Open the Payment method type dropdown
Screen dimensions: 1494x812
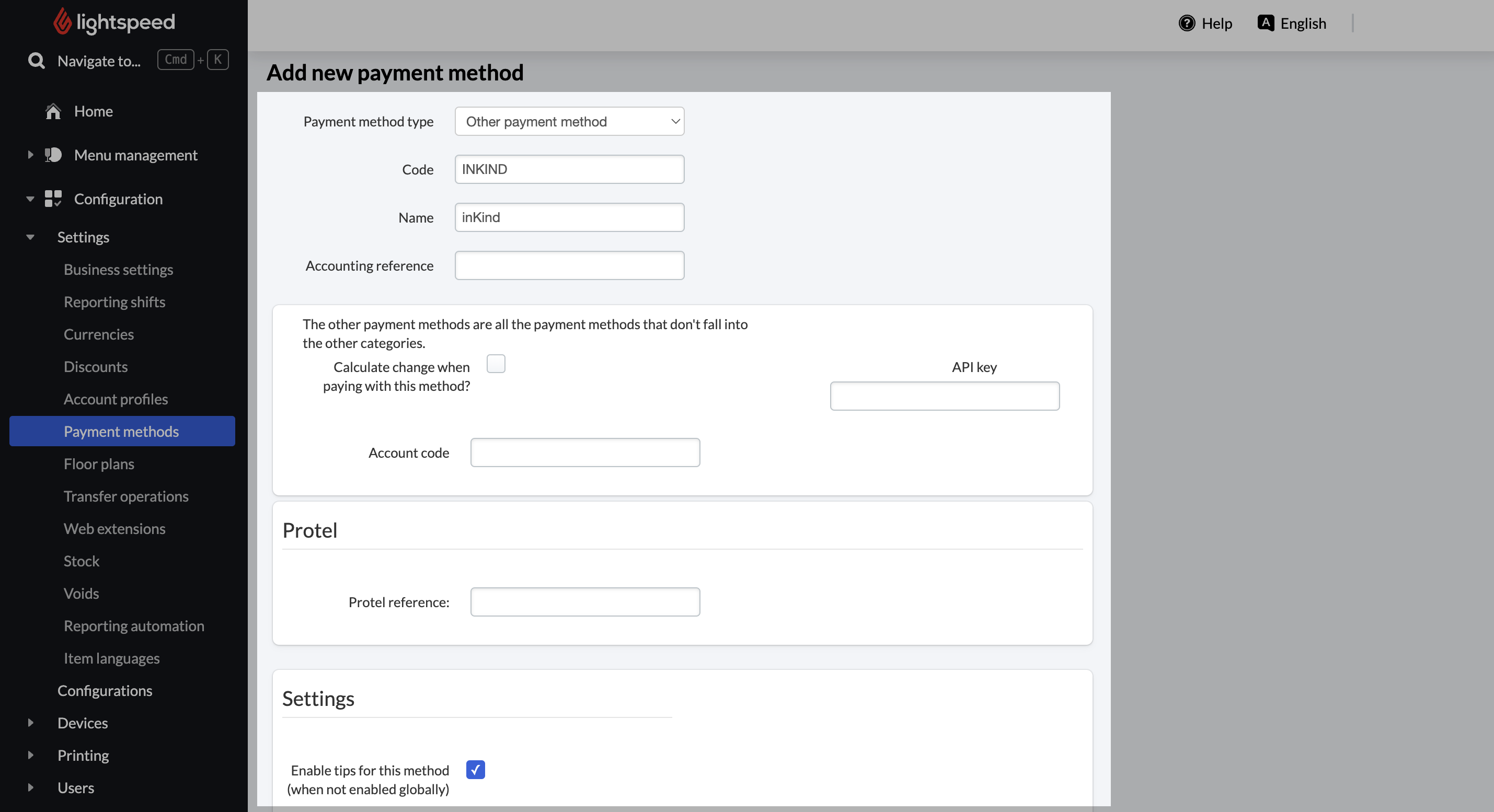click(x=570, y=121)
